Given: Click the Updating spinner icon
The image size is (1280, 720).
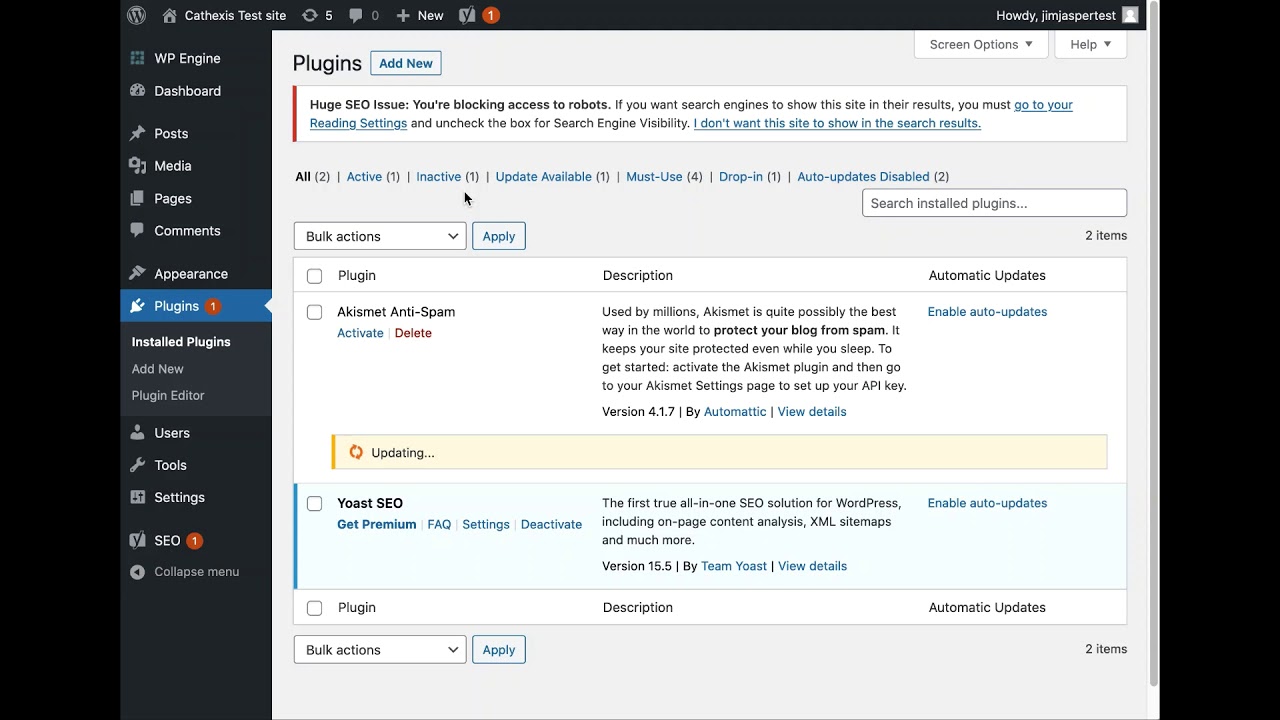Looking at the screenshot, I should click(356, 452).
